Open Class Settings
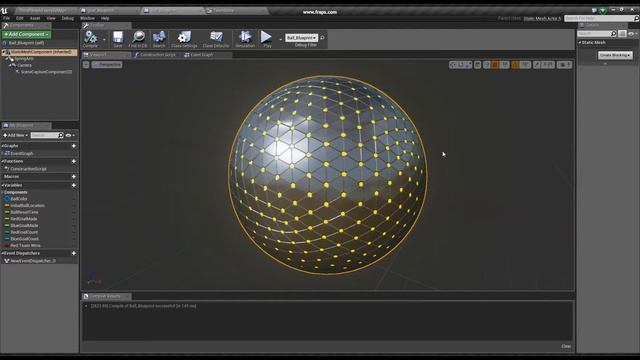 tap(184, 39)
